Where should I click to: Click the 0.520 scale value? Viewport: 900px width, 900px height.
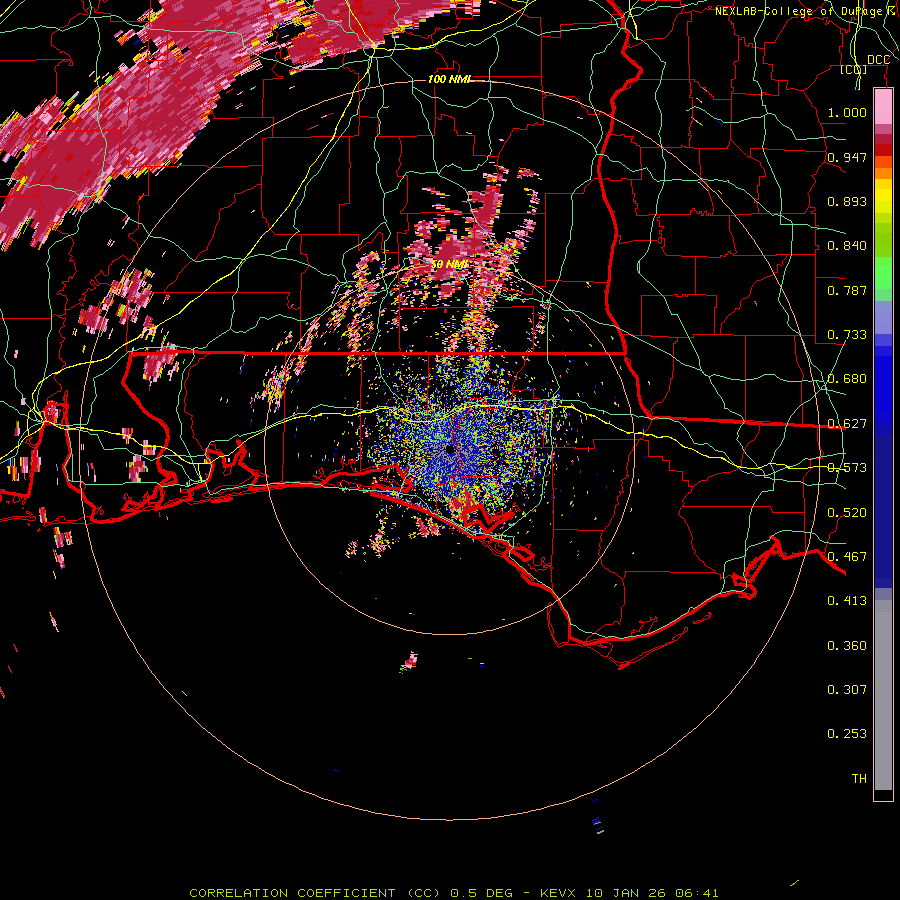tap(847, 513)
